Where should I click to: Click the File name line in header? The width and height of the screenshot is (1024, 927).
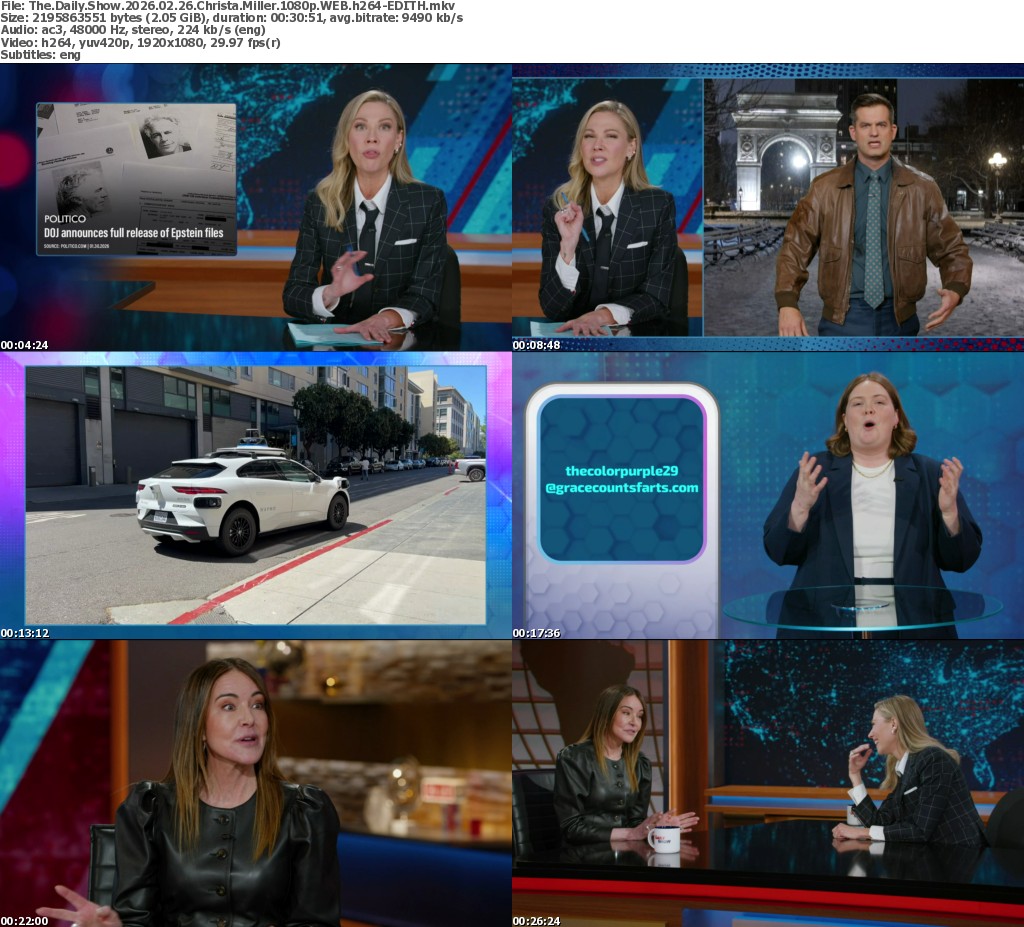pos(227,6)
